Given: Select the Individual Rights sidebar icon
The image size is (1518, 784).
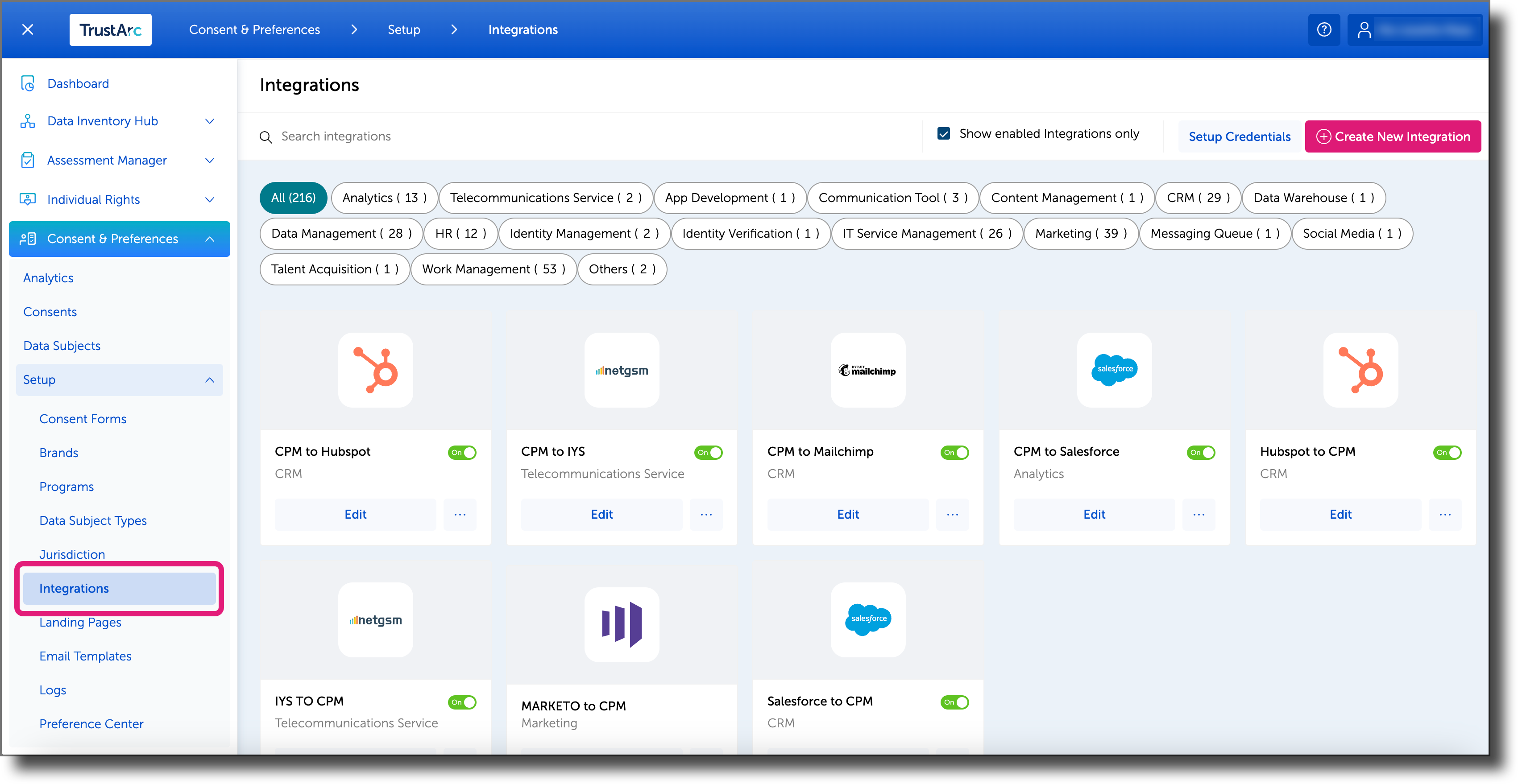Looking at the screenshot, I should [x=28, y=199].
